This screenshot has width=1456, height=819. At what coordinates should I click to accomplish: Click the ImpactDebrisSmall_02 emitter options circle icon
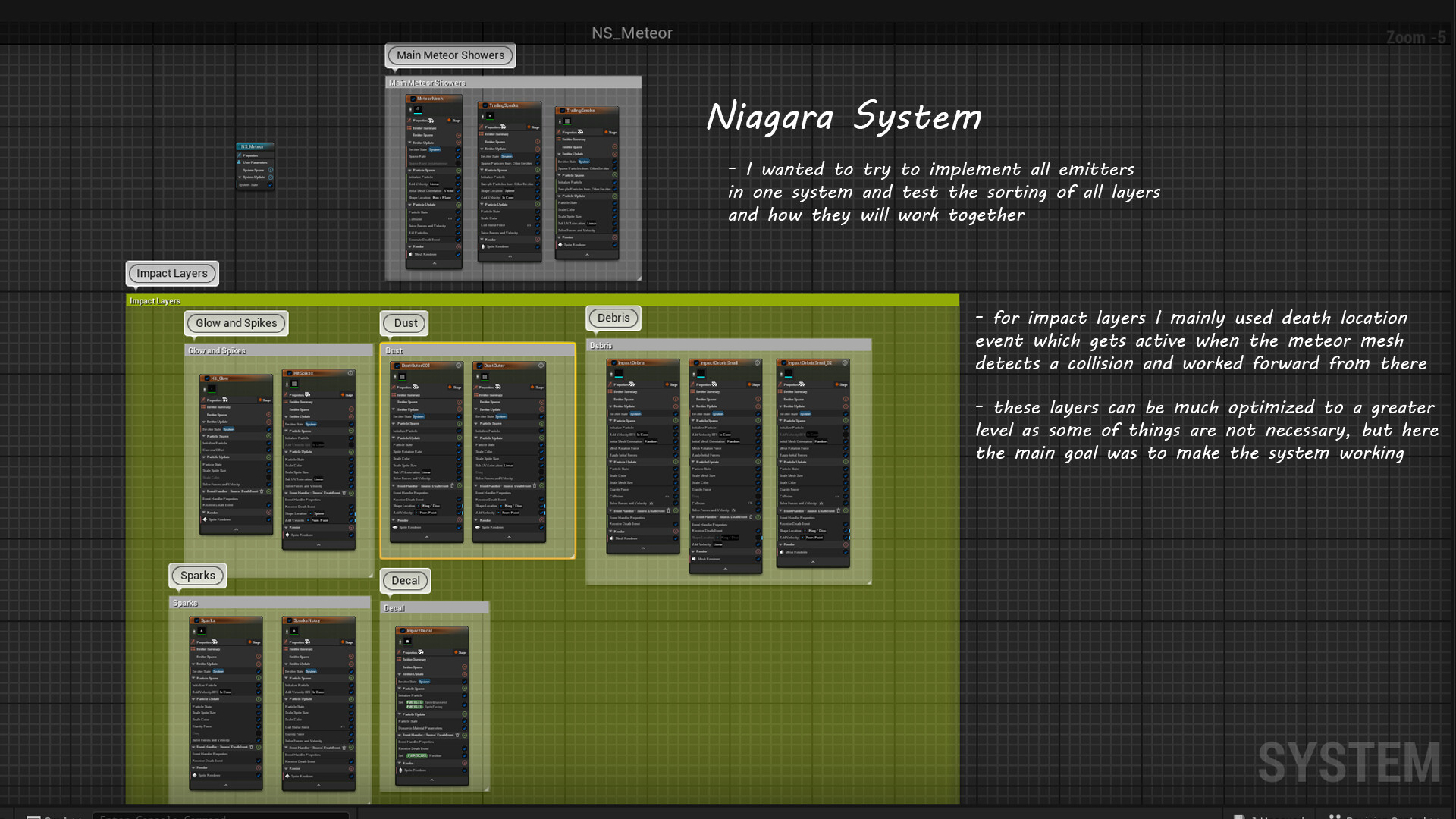pos(845,363)
